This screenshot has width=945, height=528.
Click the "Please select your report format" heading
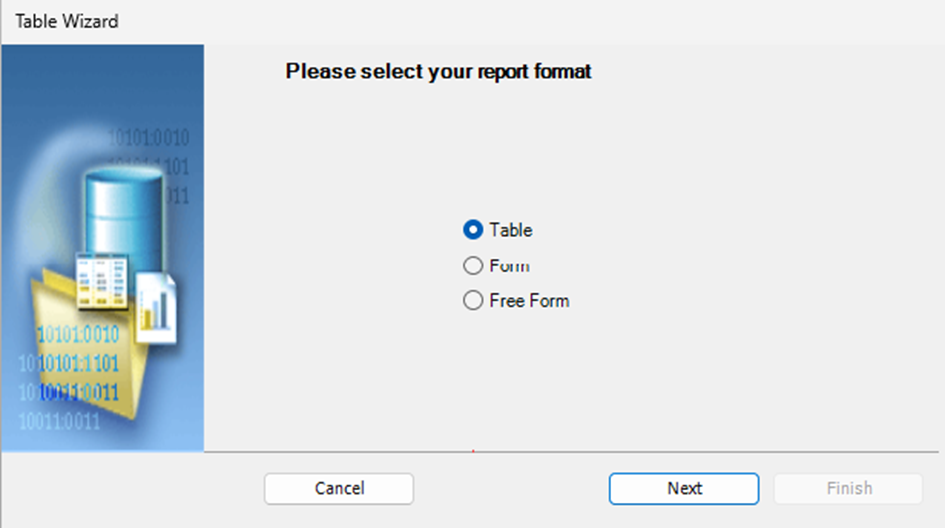(x=438, y=71)
